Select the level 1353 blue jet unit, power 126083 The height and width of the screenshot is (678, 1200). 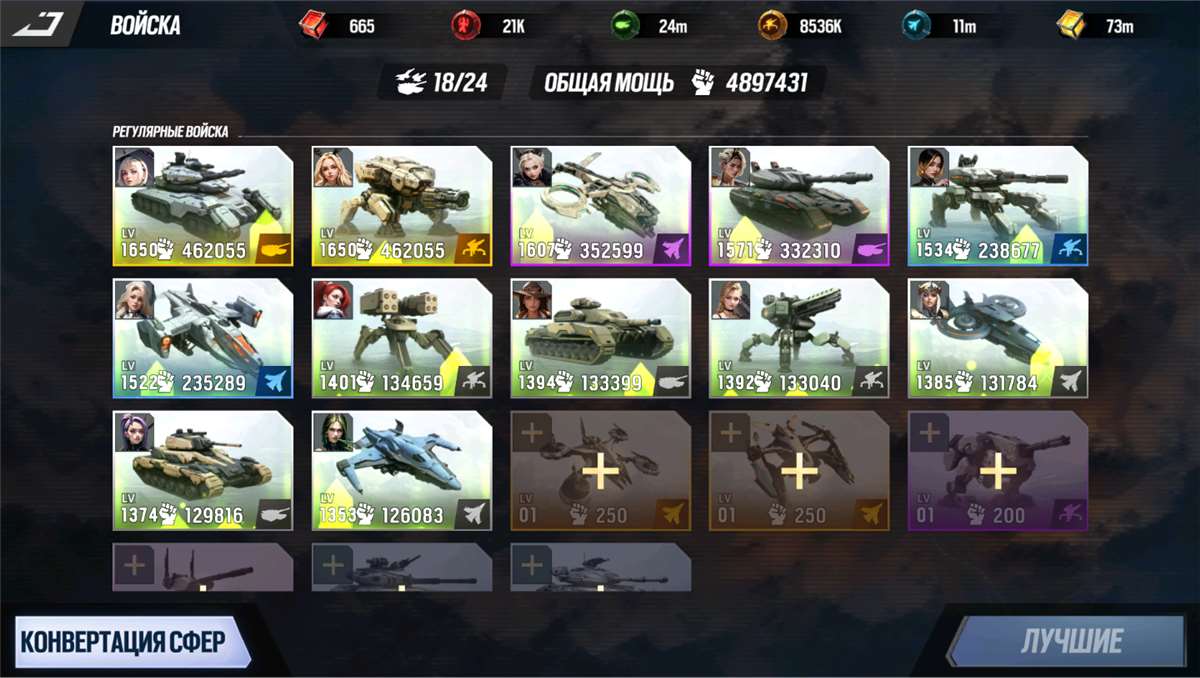402,470
